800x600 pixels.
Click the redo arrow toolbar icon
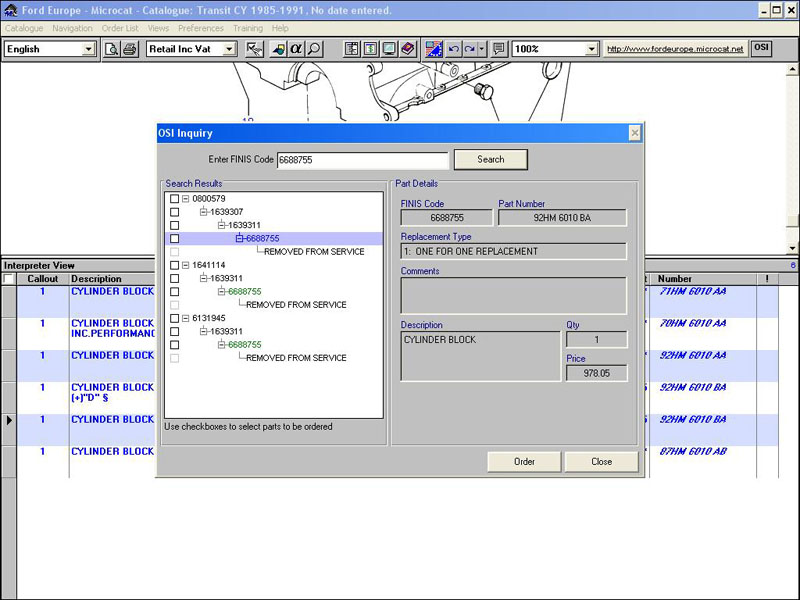pyautogui.click(x=469, y=49)
